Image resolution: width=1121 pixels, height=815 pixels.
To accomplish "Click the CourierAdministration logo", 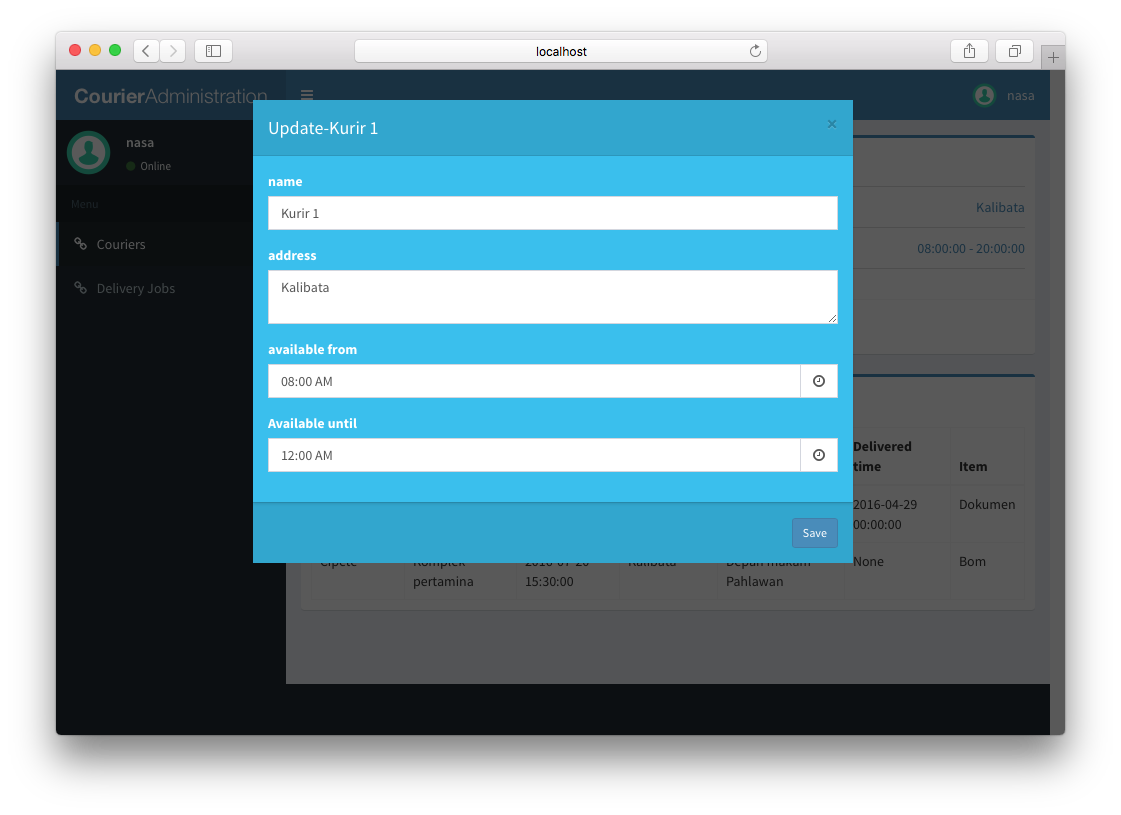I will click(171, 96).
